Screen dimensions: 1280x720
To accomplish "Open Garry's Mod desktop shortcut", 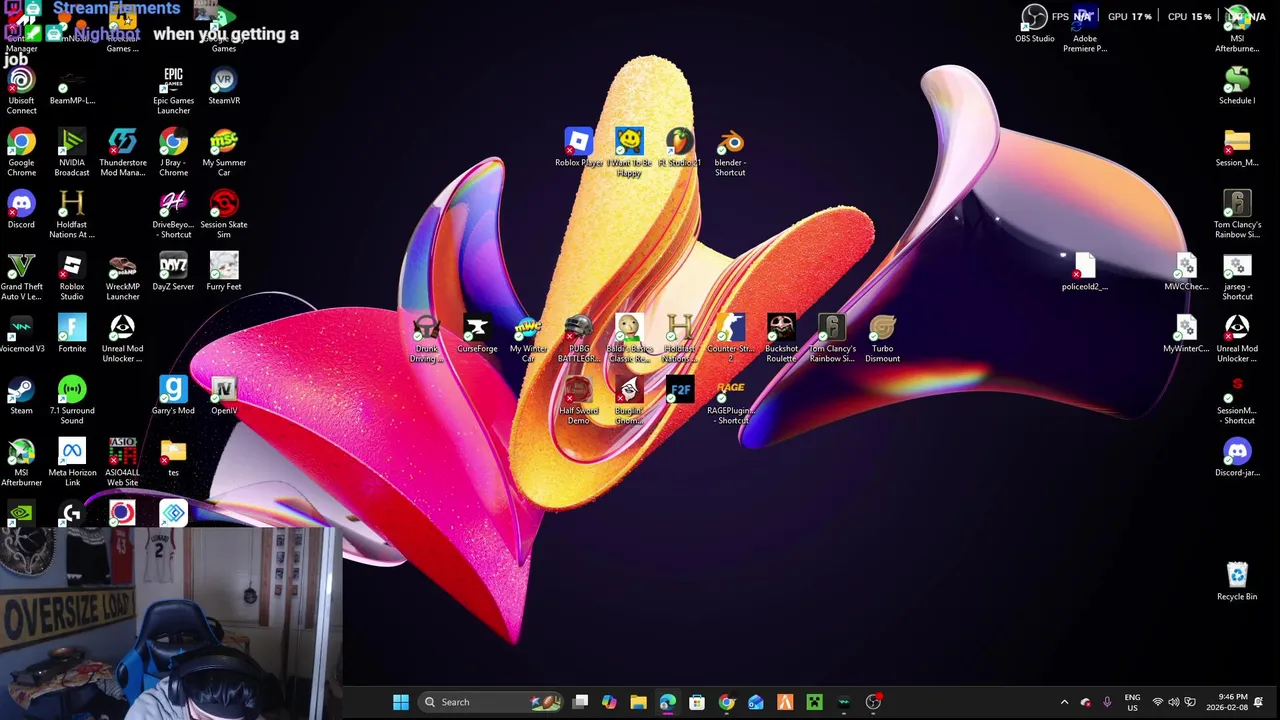I will click(173, 396).
